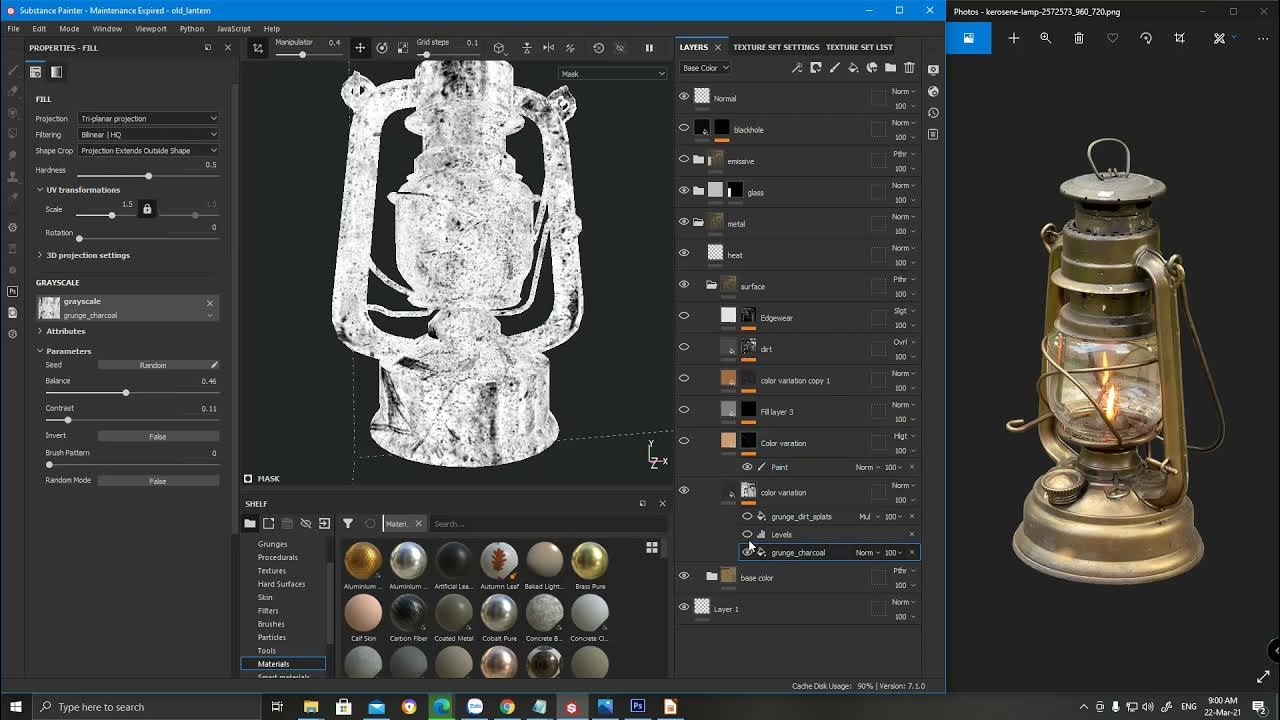Open the Python menu

pyautogui.click(x=192, y=29)
